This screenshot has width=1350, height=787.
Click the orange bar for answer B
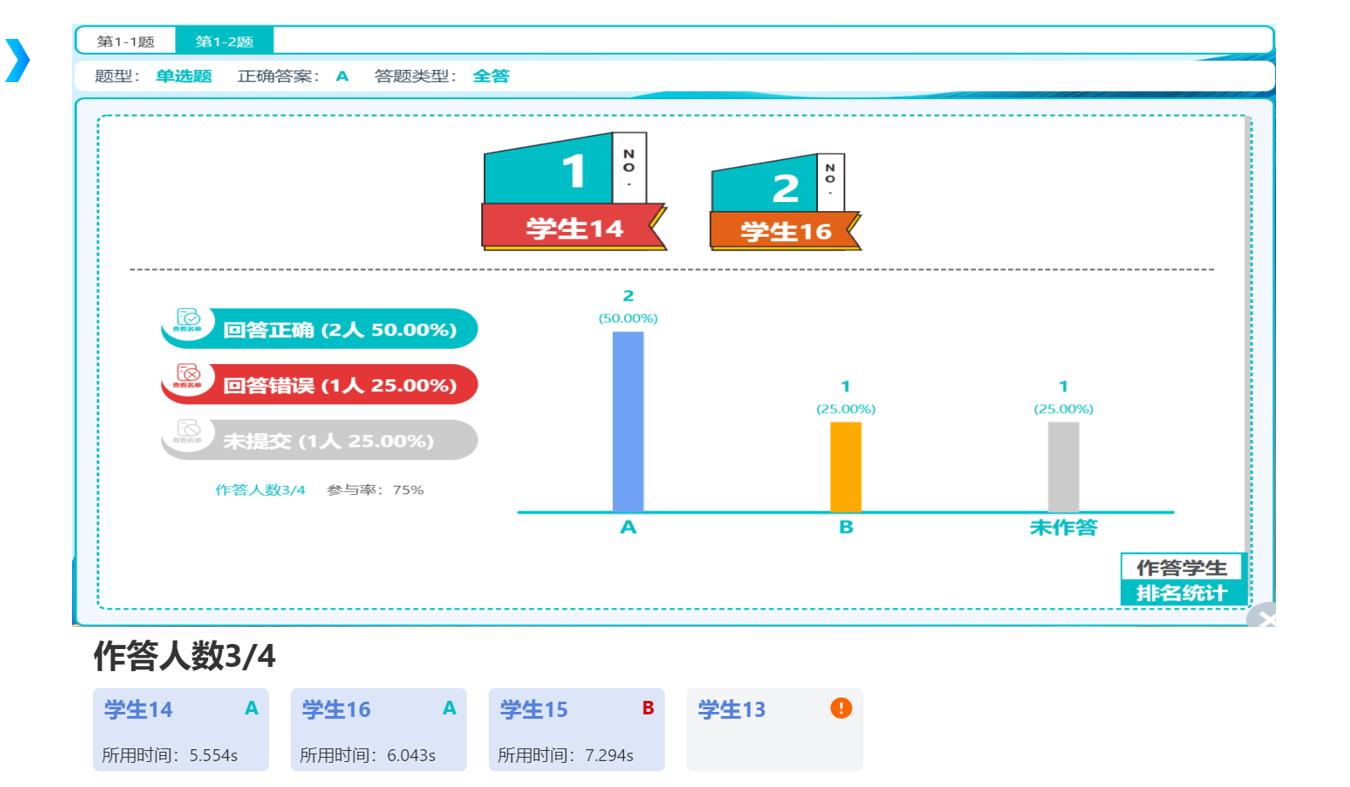pos(845,466)
